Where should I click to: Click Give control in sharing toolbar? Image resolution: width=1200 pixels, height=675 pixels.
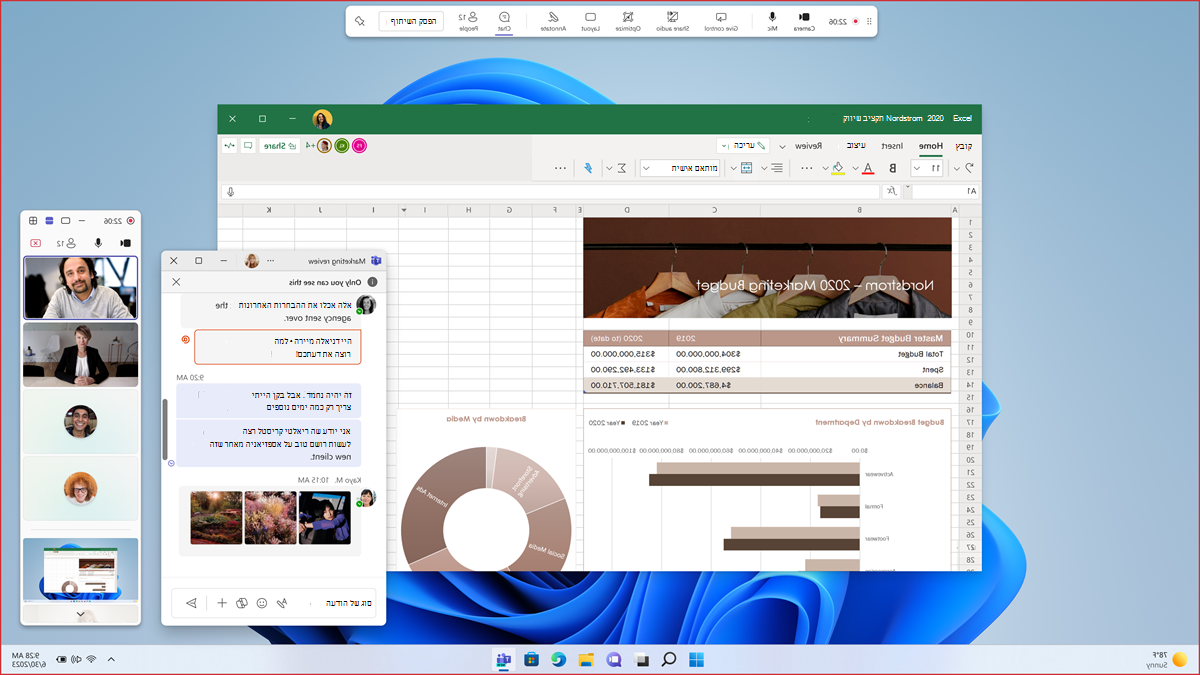[x=722, y=21]
